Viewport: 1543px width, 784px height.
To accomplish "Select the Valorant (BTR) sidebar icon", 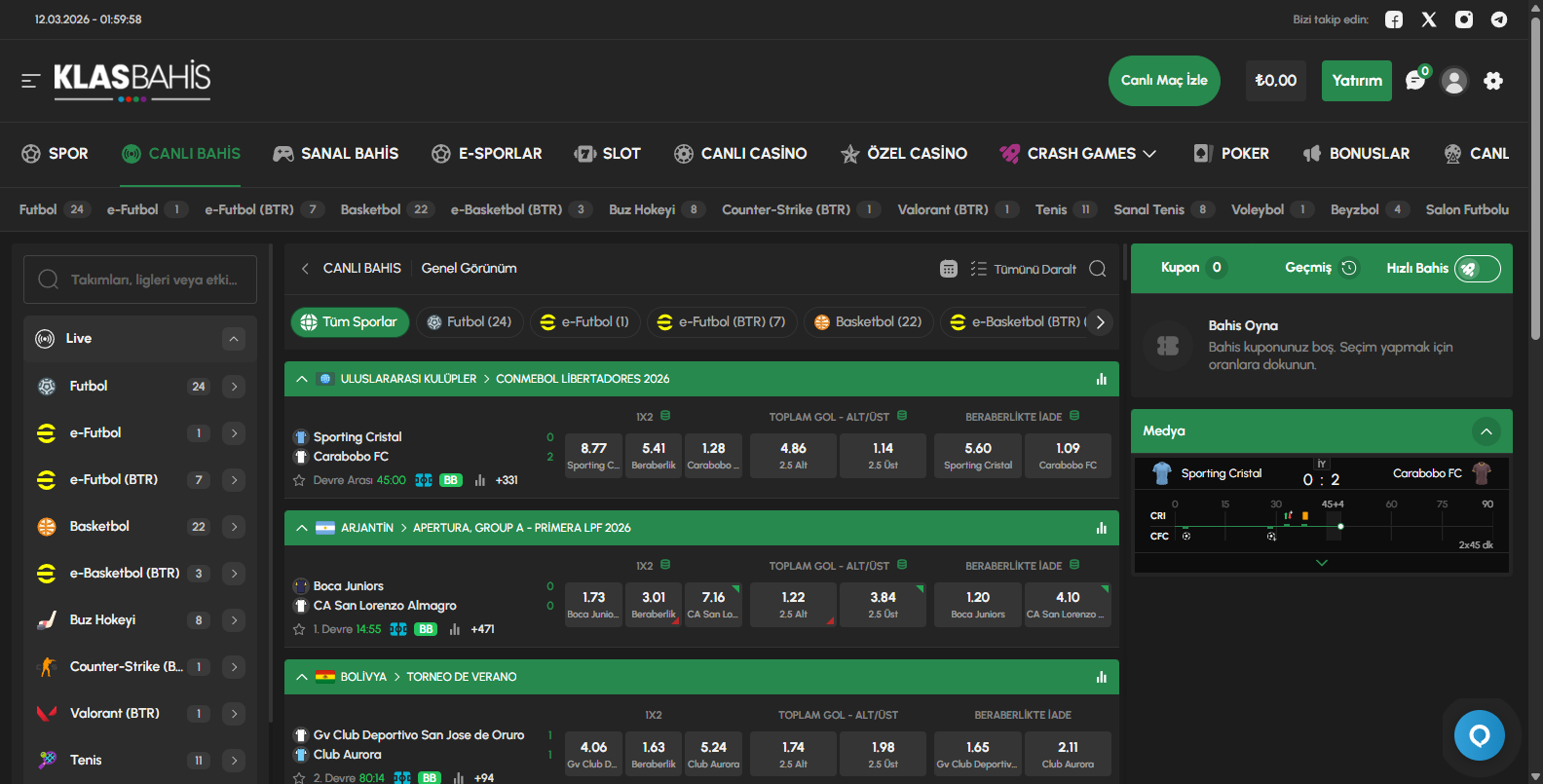I will click(47, 714).
